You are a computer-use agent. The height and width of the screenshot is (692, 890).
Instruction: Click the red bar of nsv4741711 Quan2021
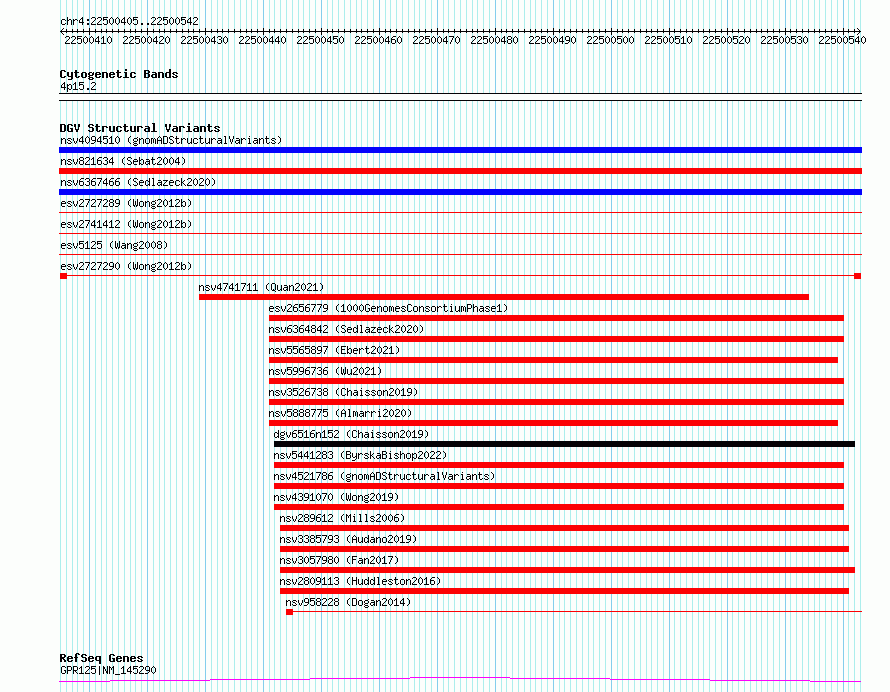coord(504,297)
